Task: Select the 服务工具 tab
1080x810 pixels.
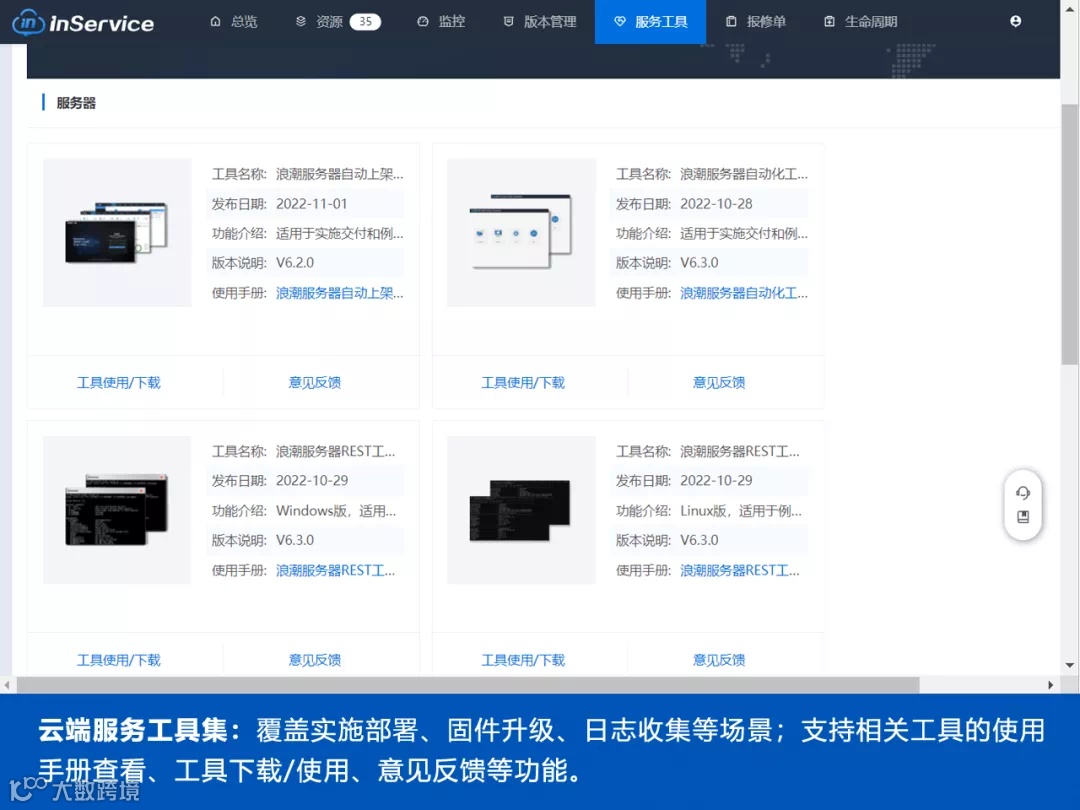Action: [650, 21]
